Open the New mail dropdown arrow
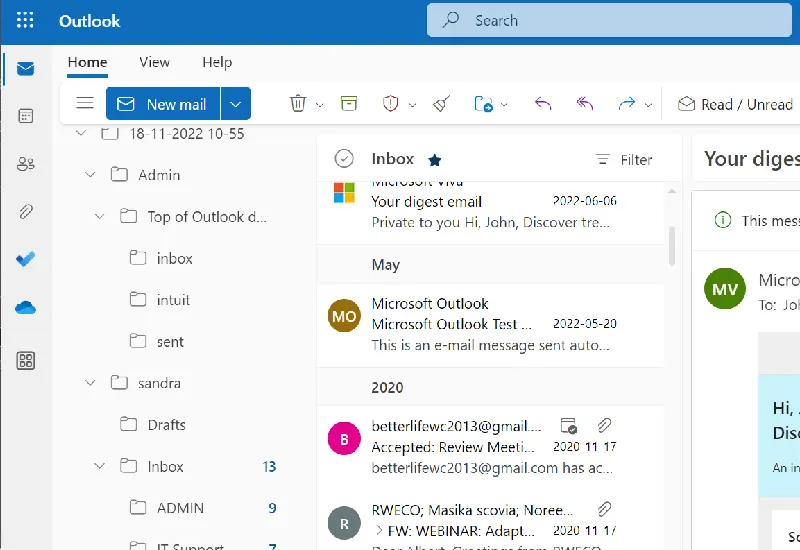This screenshot has width=800, height=550. pos(235,104)
